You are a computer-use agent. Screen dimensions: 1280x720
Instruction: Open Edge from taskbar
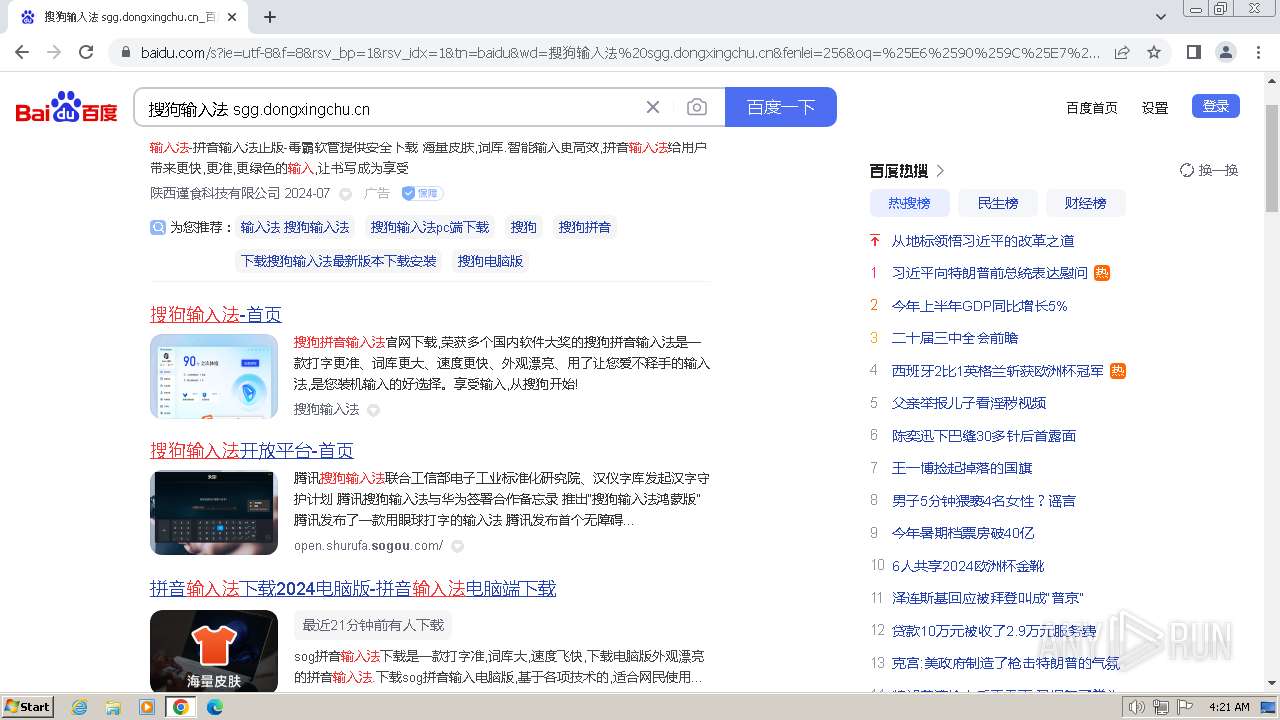[215, 707]
